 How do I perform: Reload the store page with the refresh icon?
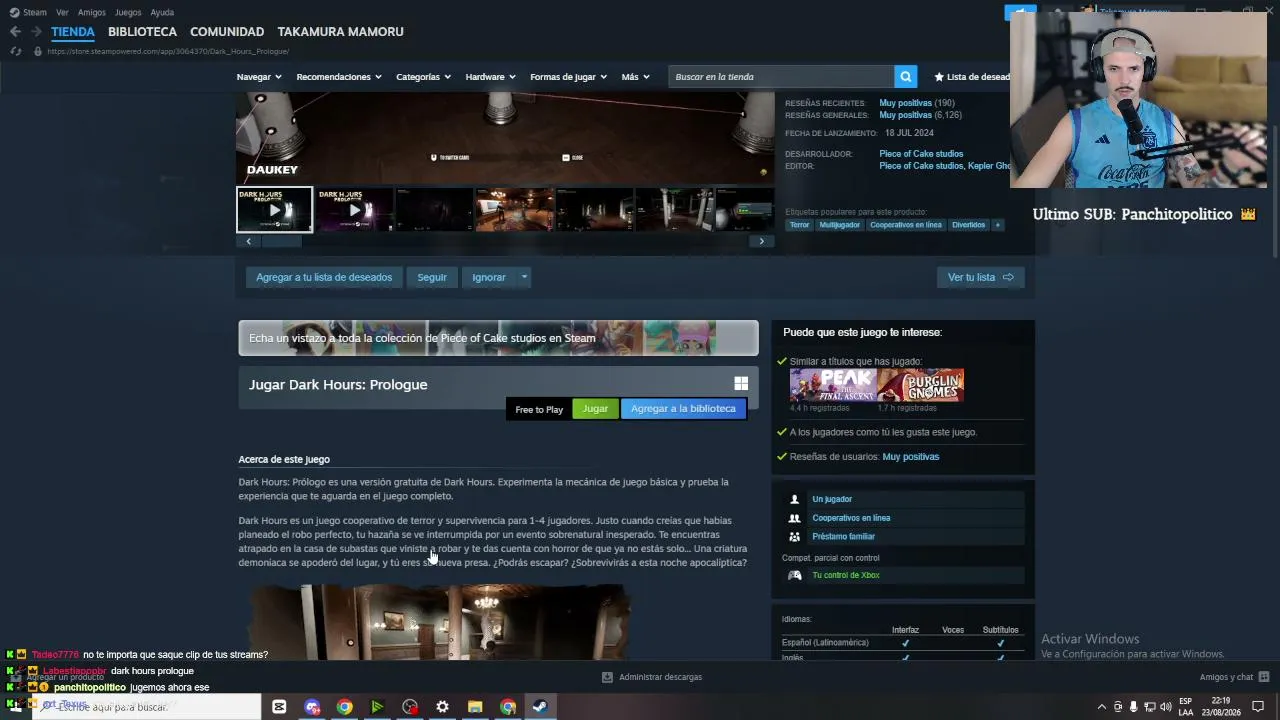point(15,51)
